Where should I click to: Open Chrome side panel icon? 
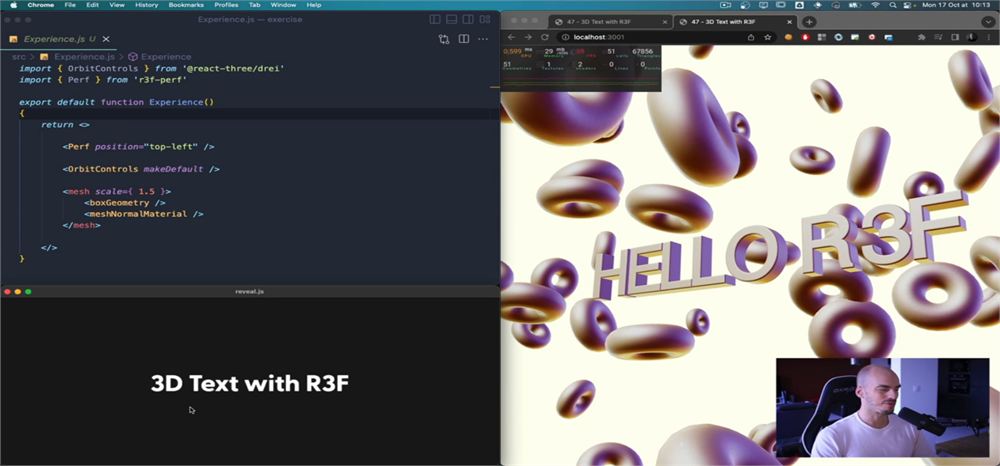(955, 37)
